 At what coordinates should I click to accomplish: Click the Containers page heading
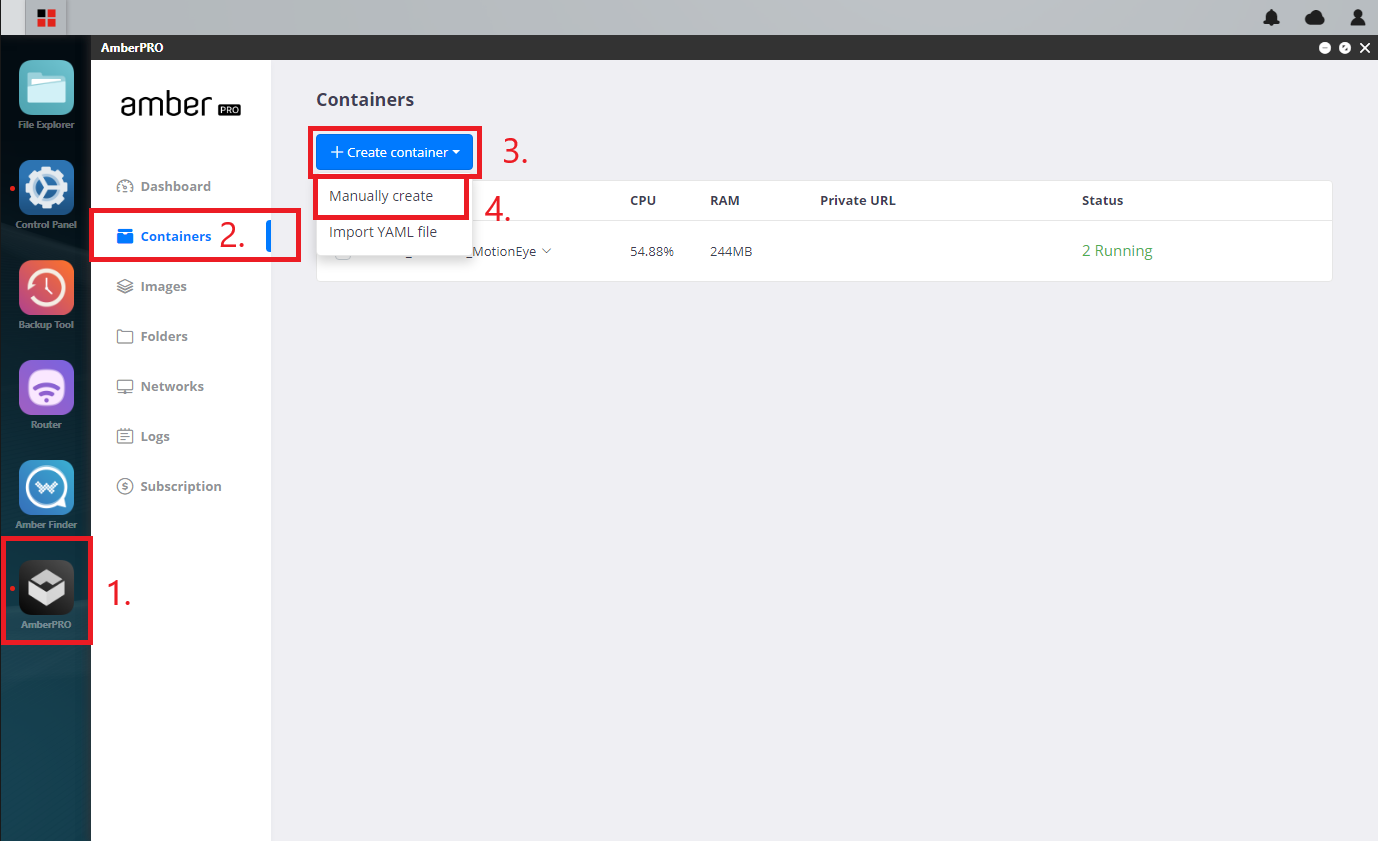click(x=365, y=100)
